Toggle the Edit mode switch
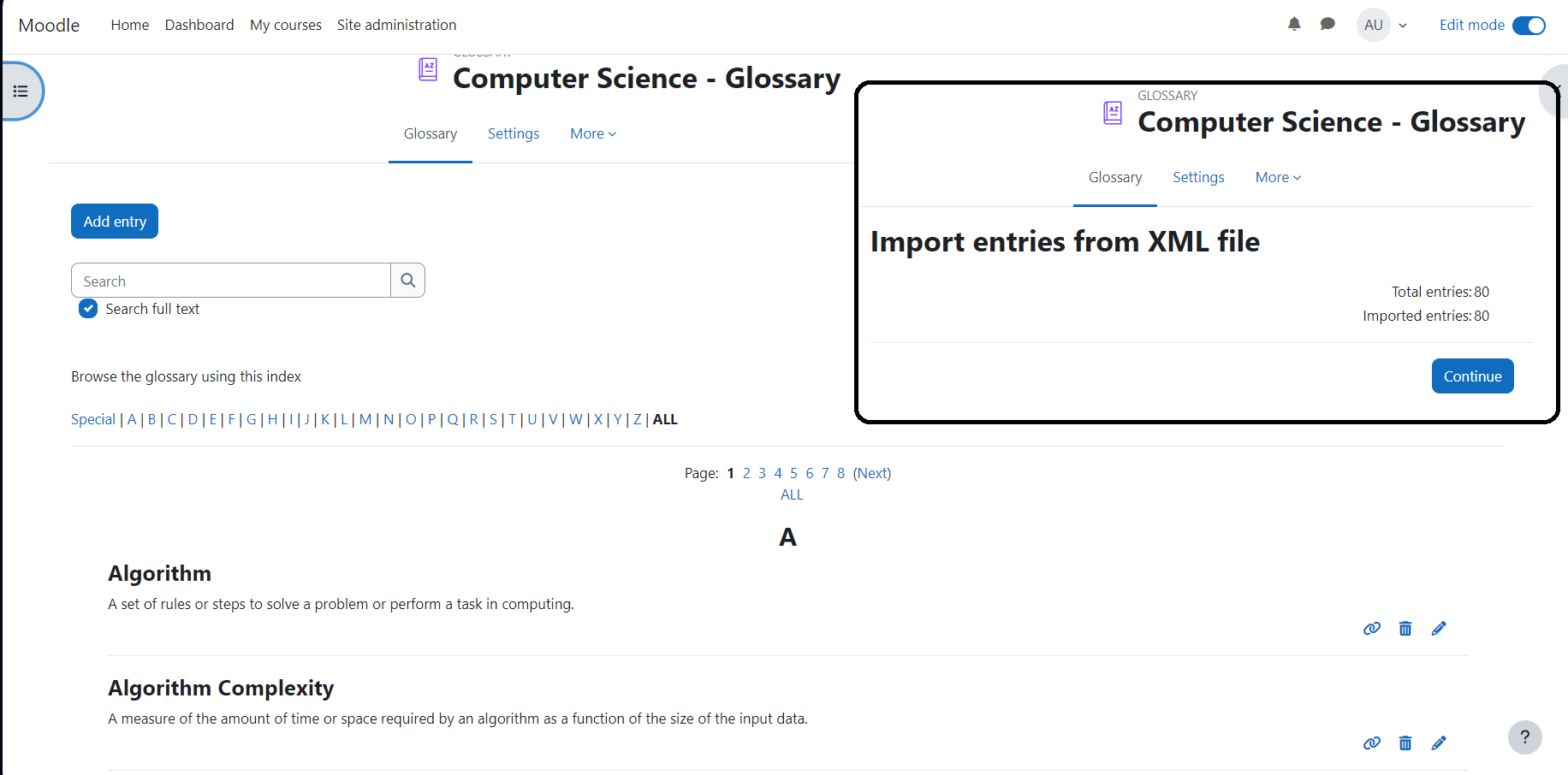The height and width of the screenshot is (775, 1568). pyautogui.click(x=1529, y=25)
